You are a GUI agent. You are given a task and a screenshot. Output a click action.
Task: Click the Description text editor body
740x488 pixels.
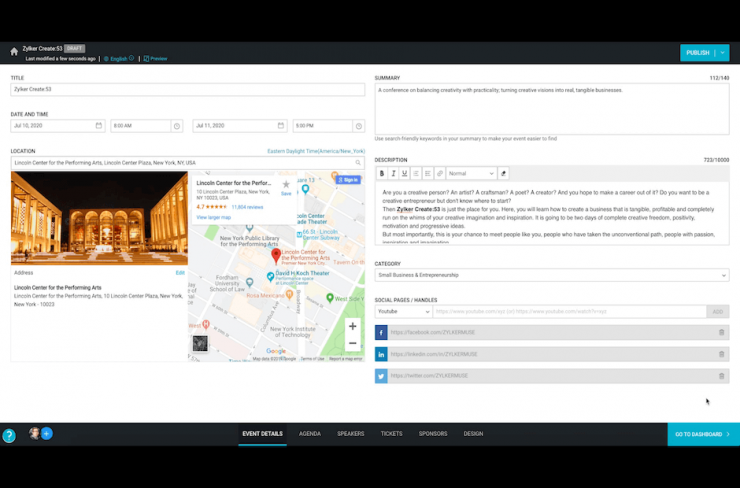pyautogui.click(x=552, y=213)
